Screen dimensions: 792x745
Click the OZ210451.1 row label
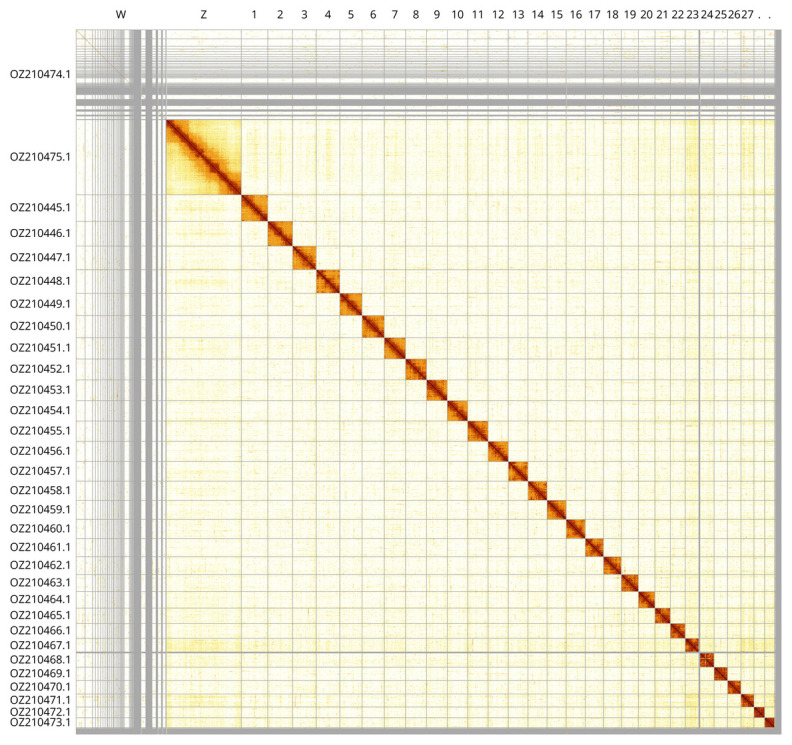point(40,348)
